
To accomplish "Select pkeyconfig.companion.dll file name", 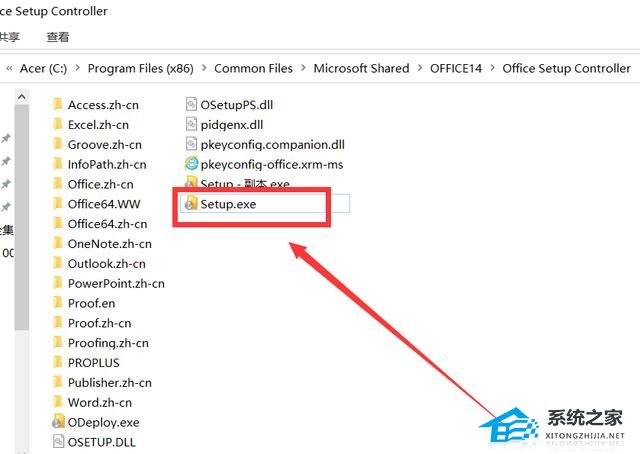I will point(273,145).
